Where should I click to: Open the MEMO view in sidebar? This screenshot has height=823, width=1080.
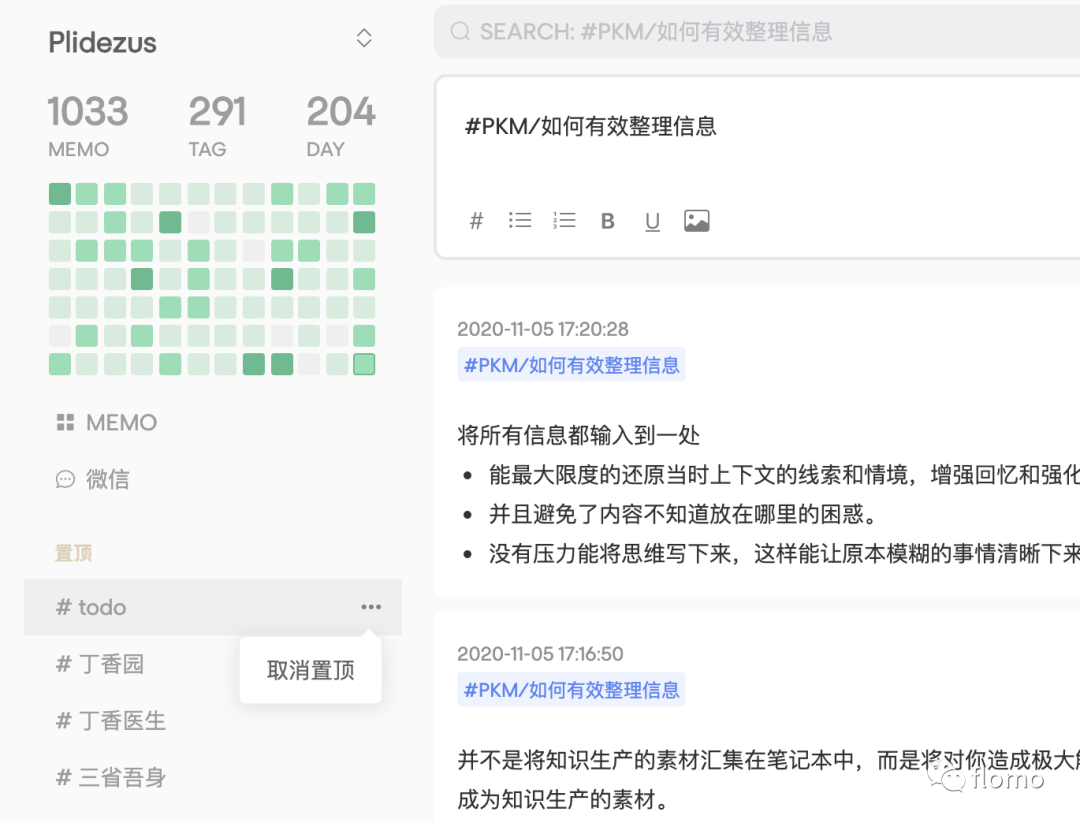(x=107, y=422)
